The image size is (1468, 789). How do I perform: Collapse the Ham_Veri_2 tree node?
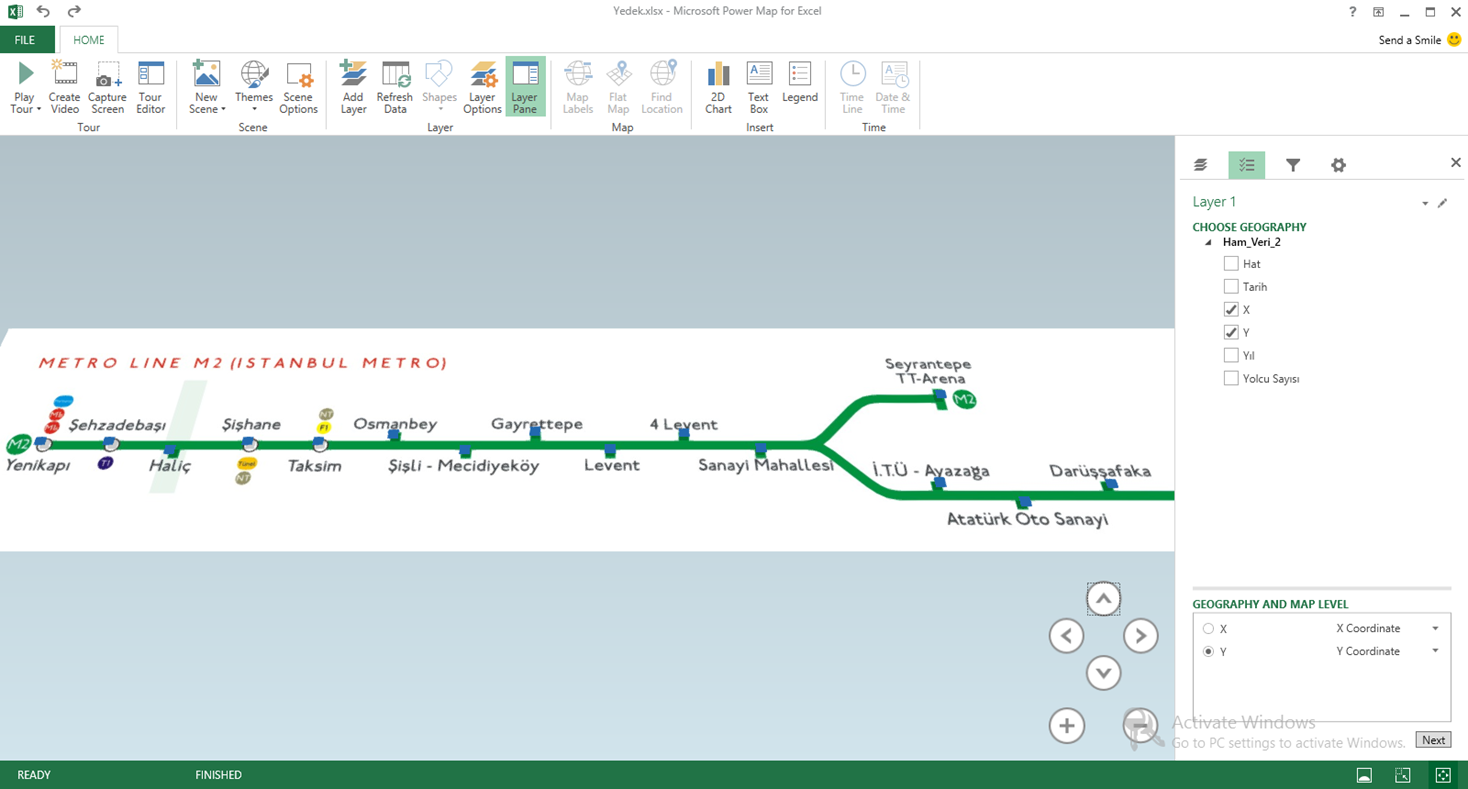pyautogui.click(x=1208, y=242)
